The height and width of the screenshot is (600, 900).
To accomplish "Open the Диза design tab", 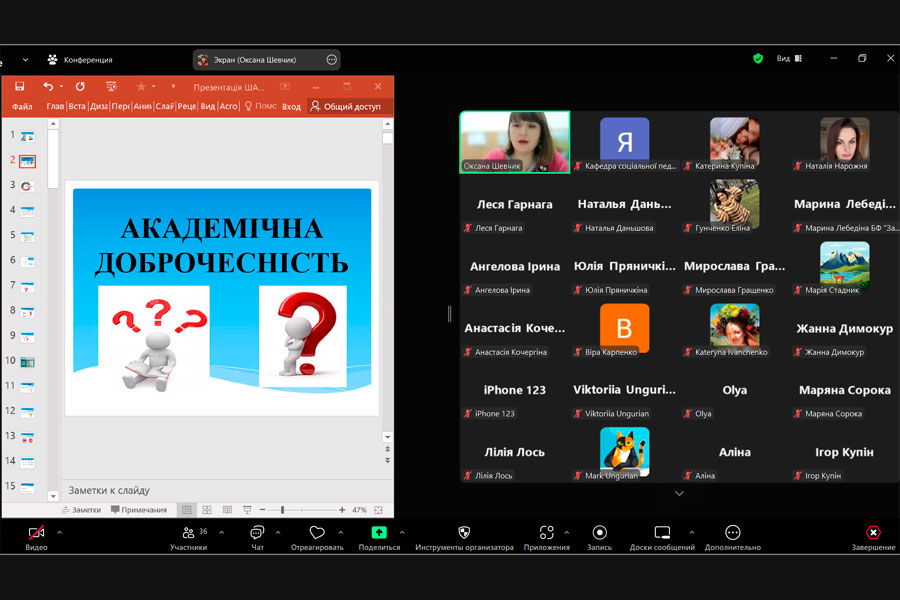I will tap(99, 106).
